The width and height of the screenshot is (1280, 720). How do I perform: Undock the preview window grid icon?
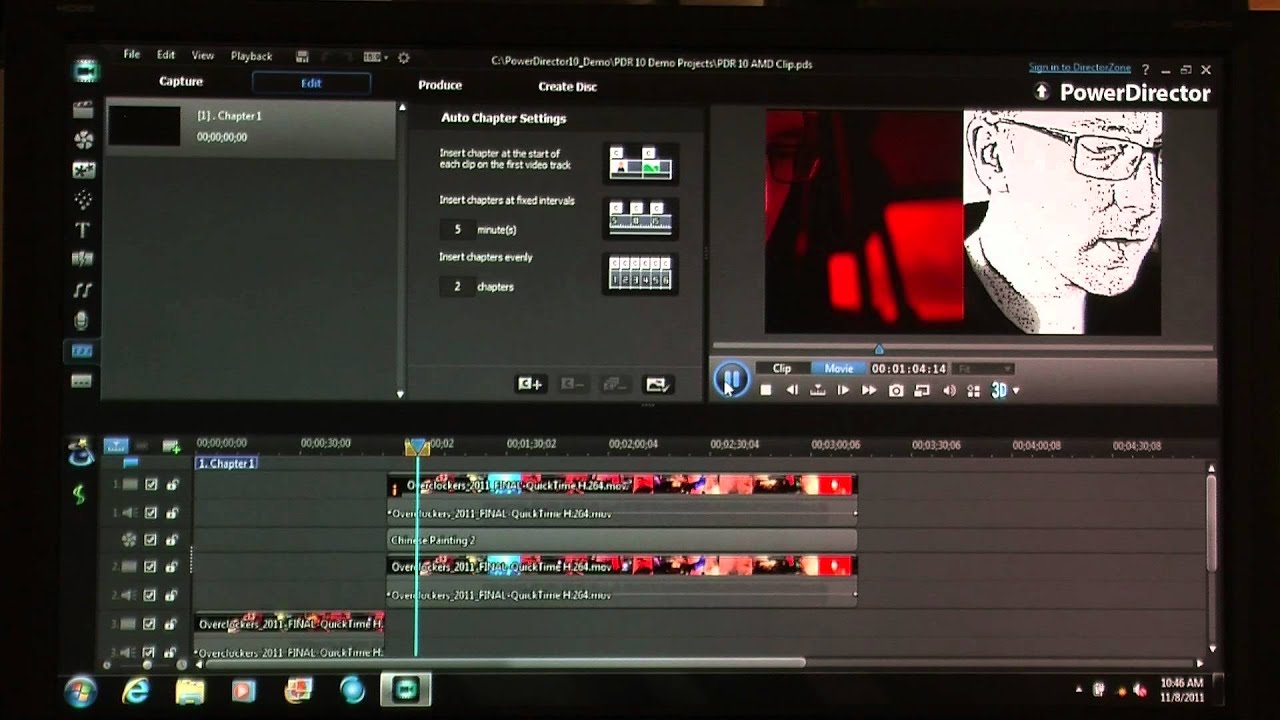point(973,390)
